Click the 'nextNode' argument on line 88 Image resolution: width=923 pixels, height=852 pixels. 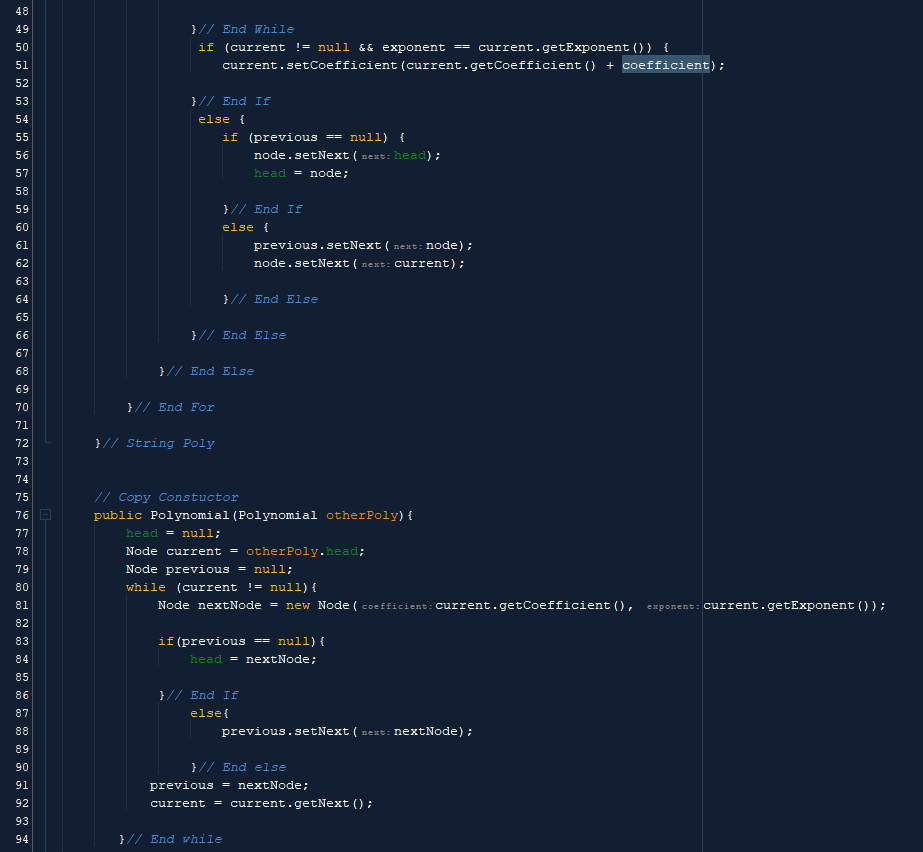point(426,731)
